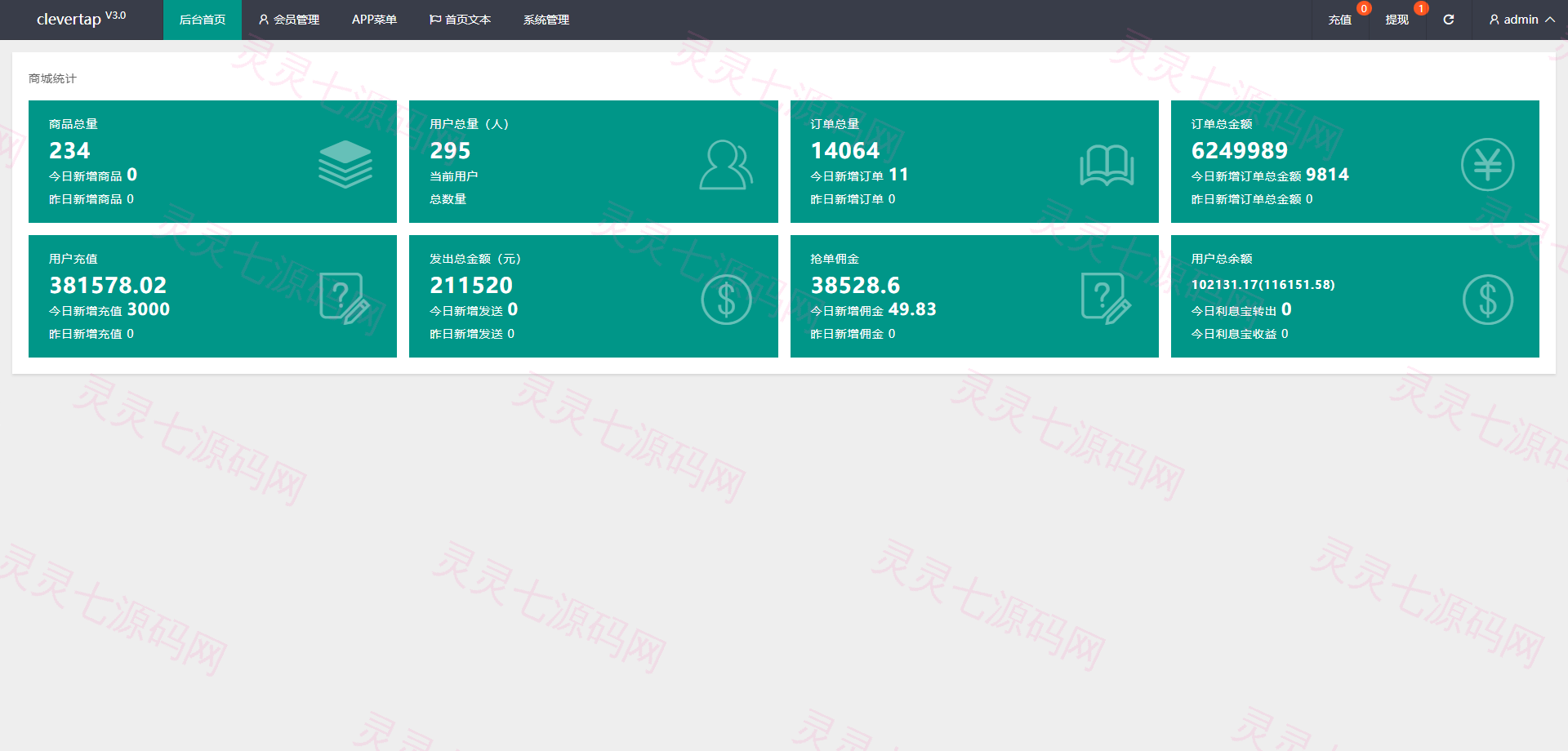Open the APP菜单 menu
Viewport: 1568px width, 751px height.
pyautogui.click(x=374, y=20)
